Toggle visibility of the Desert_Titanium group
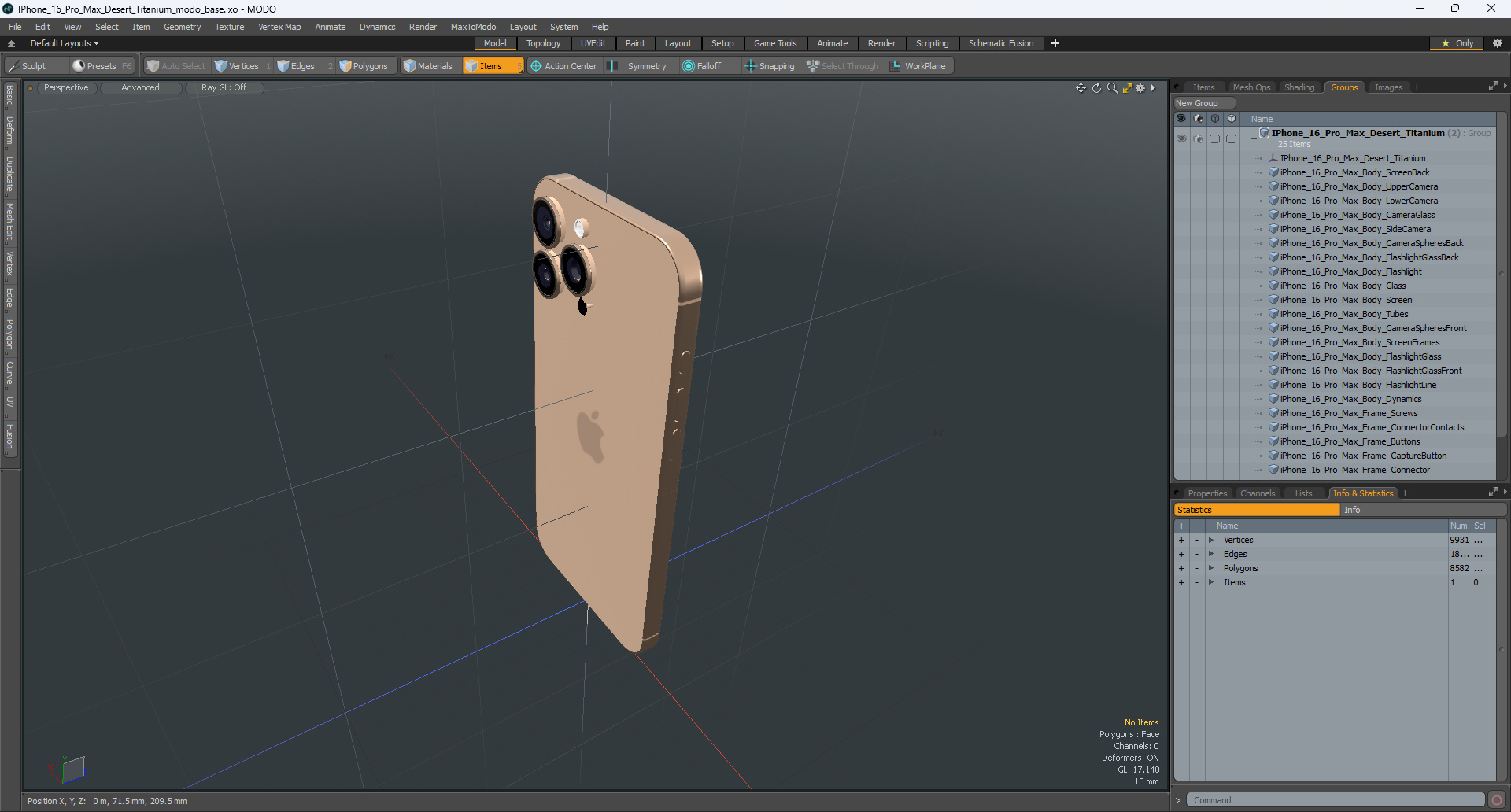 pos(1181,138)
